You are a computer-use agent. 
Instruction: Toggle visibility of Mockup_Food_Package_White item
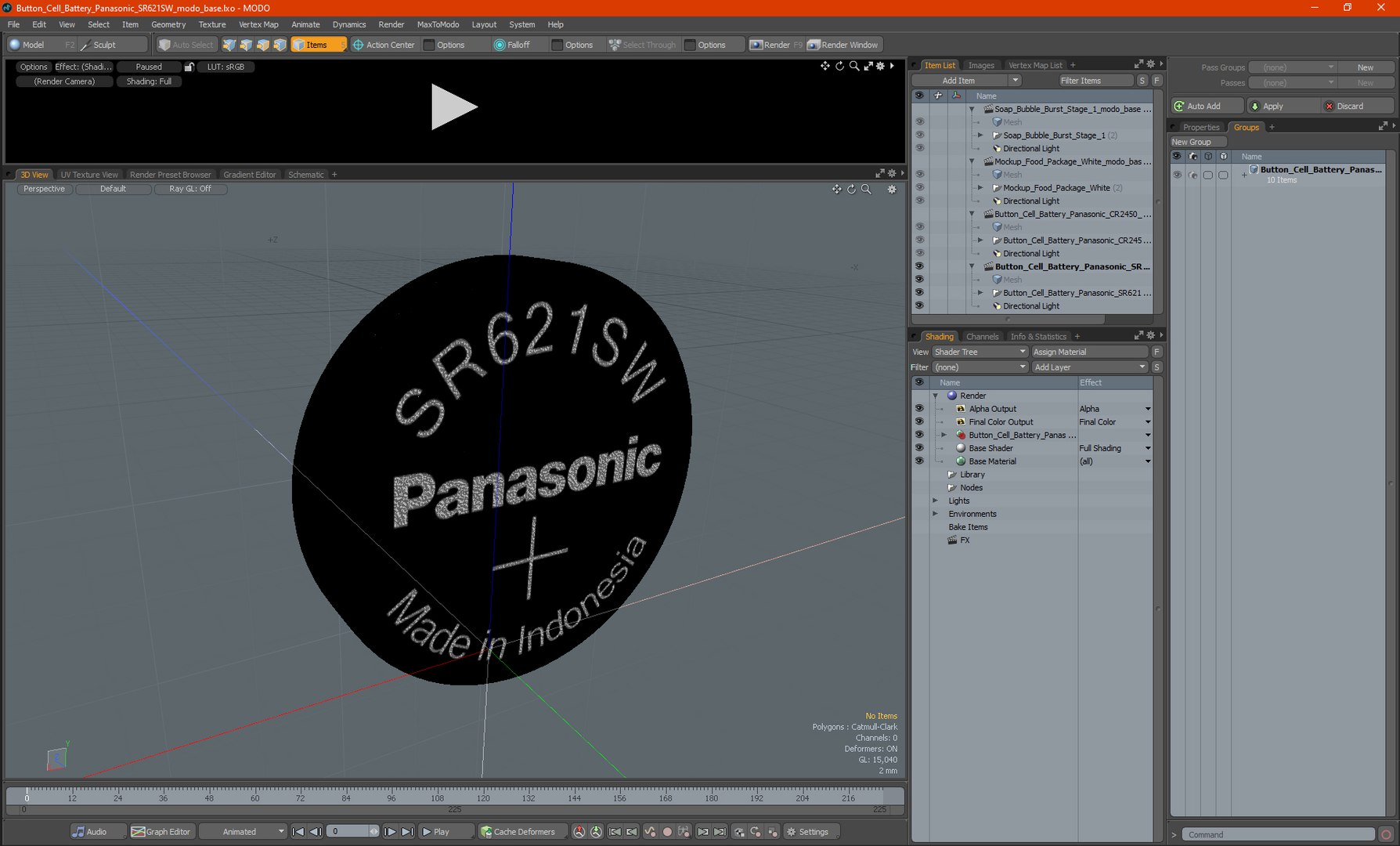coord(919,187)
